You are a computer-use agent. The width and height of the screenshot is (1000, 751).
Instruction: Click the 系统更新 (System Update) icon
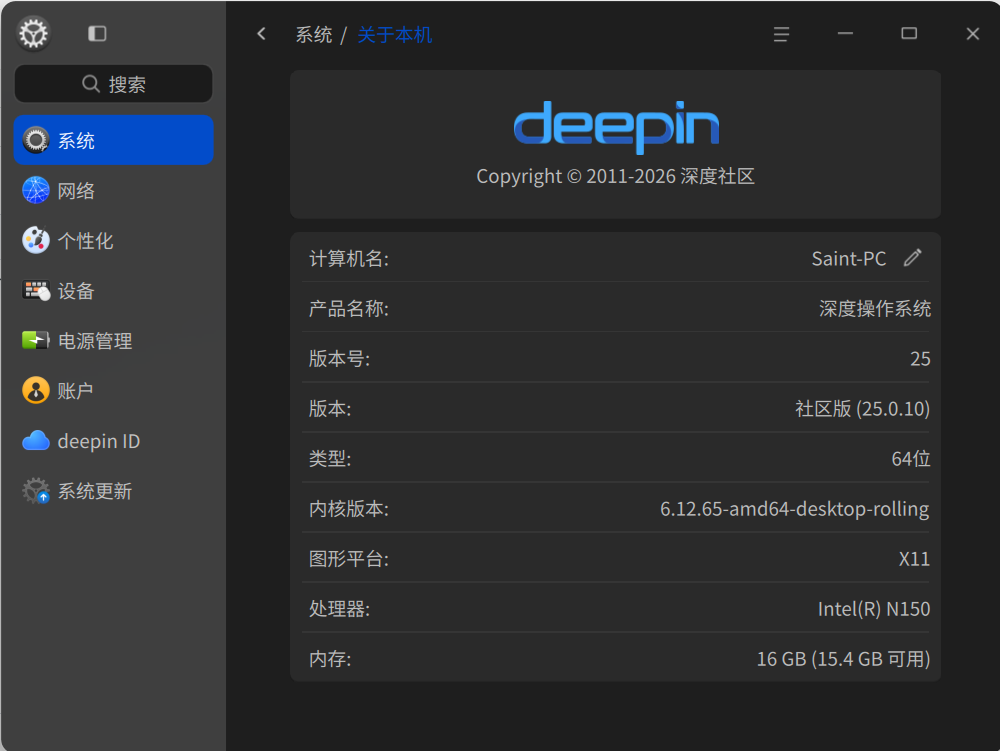(34, 491)
